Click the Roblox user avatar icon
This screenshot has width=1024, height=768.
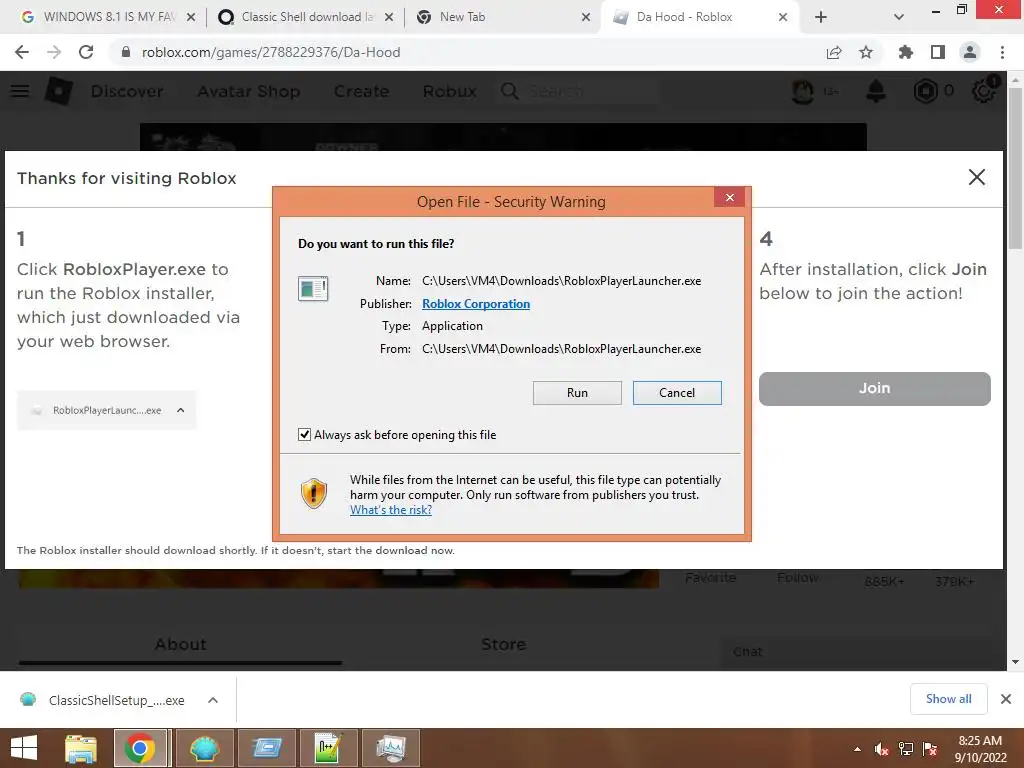tap(803, 91)
